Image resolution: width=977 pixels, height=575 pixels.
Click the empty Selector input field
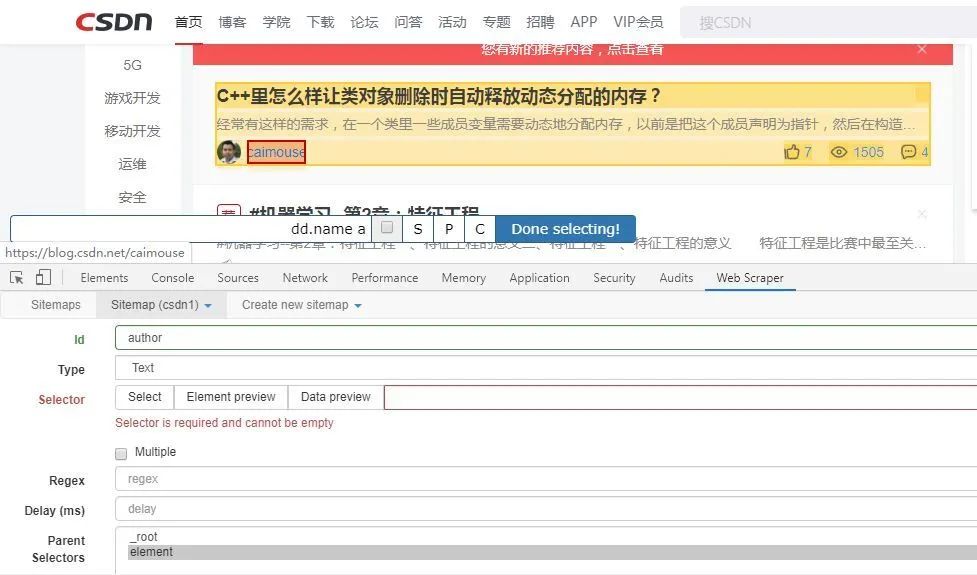click(680, 397)
